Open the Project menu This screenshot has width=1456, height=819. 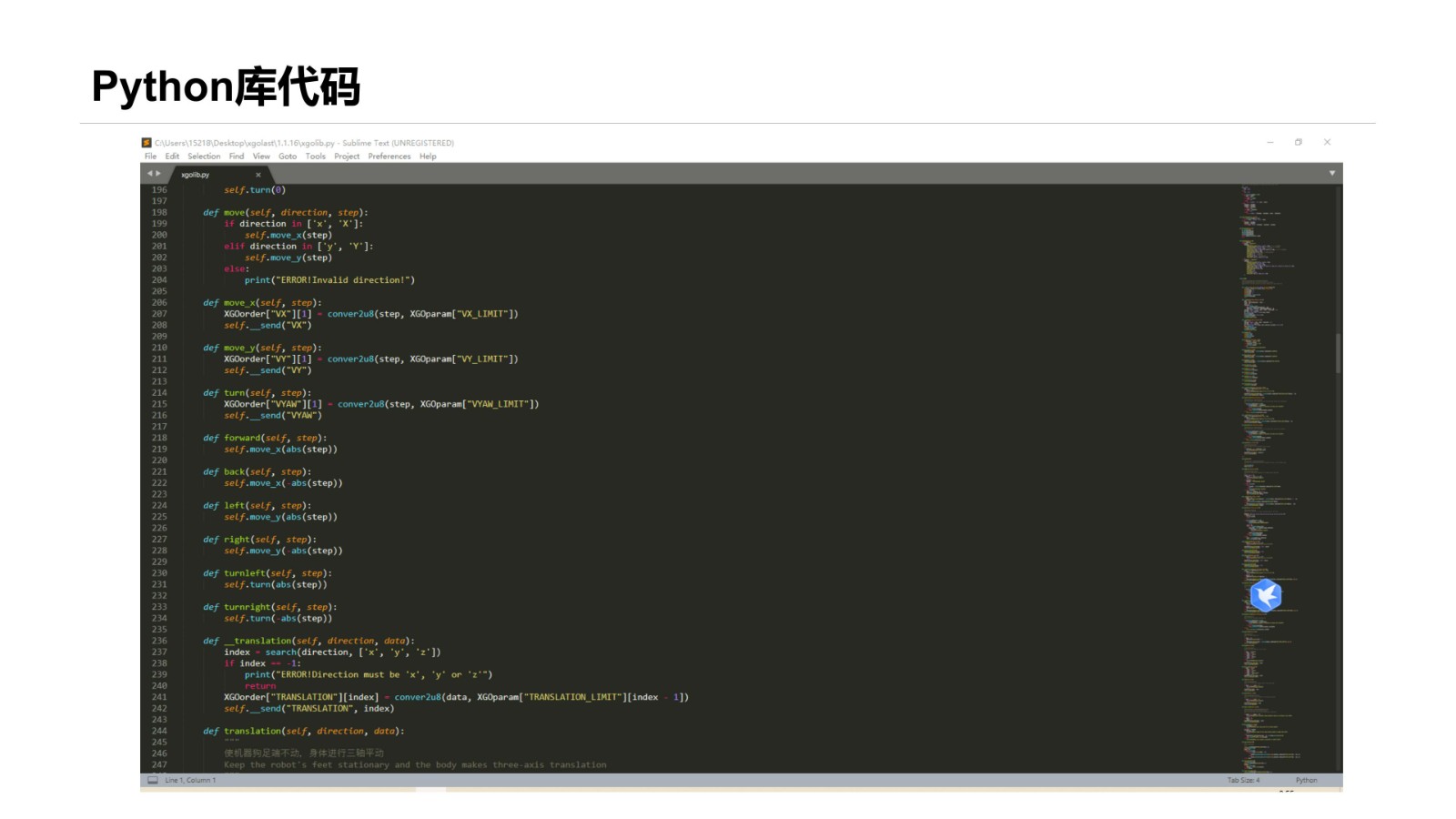[347, 157]
